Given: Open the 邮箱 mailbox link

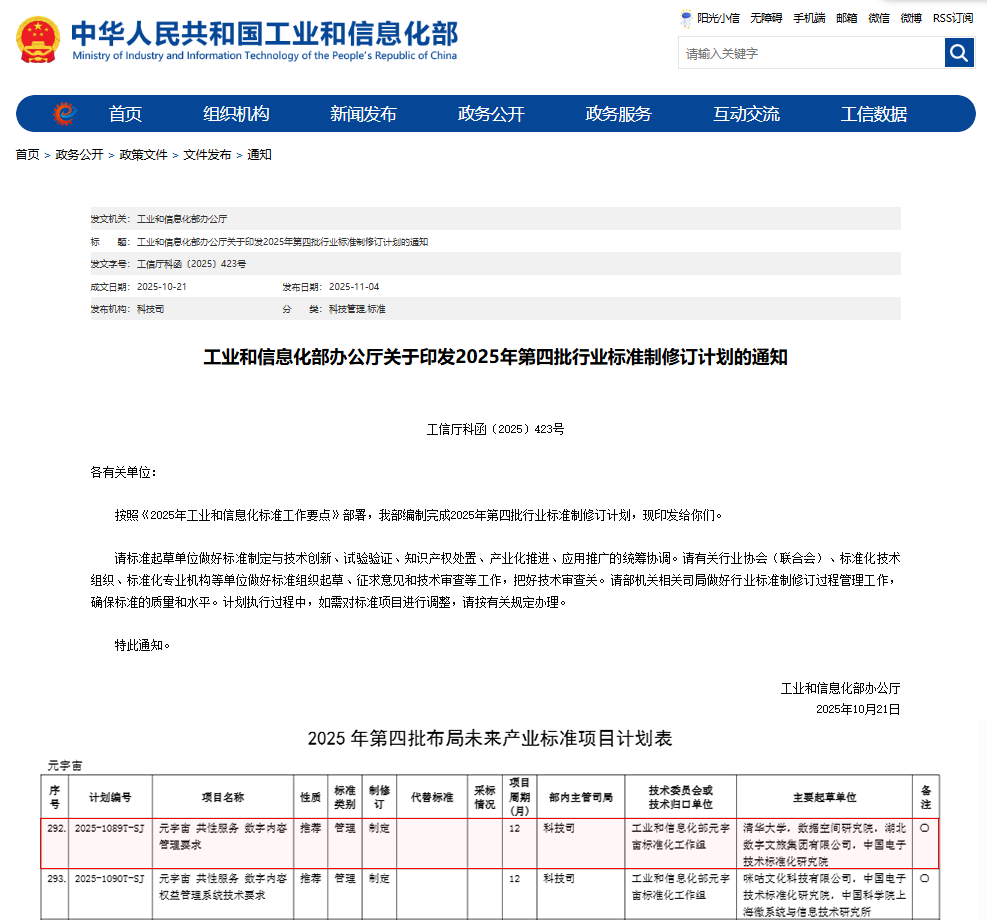Looking at the screenshot, I should tap(847, 18).
